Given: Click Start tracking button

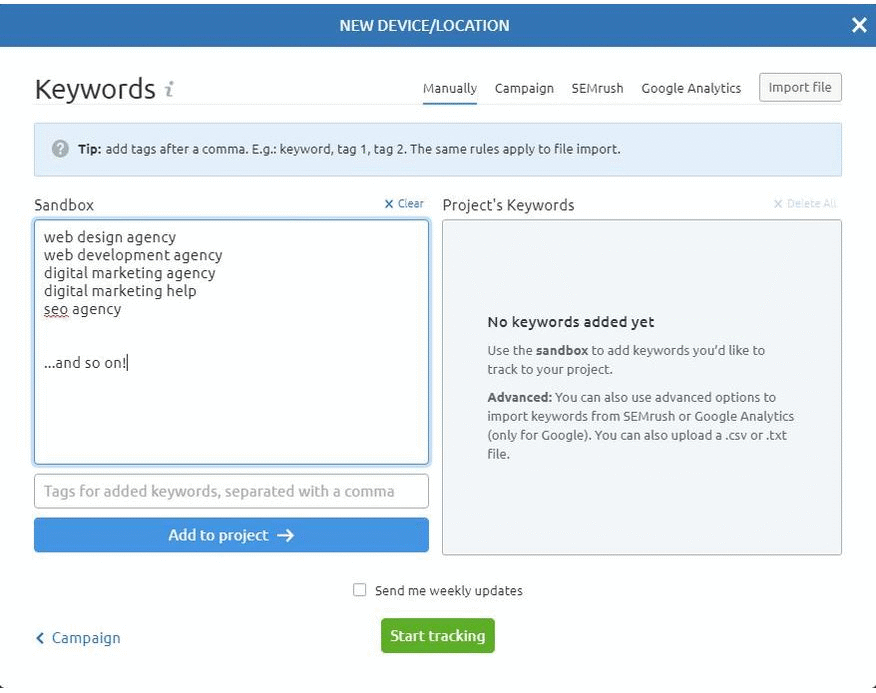Looking at the screenshot, I should tap(437, 635).
